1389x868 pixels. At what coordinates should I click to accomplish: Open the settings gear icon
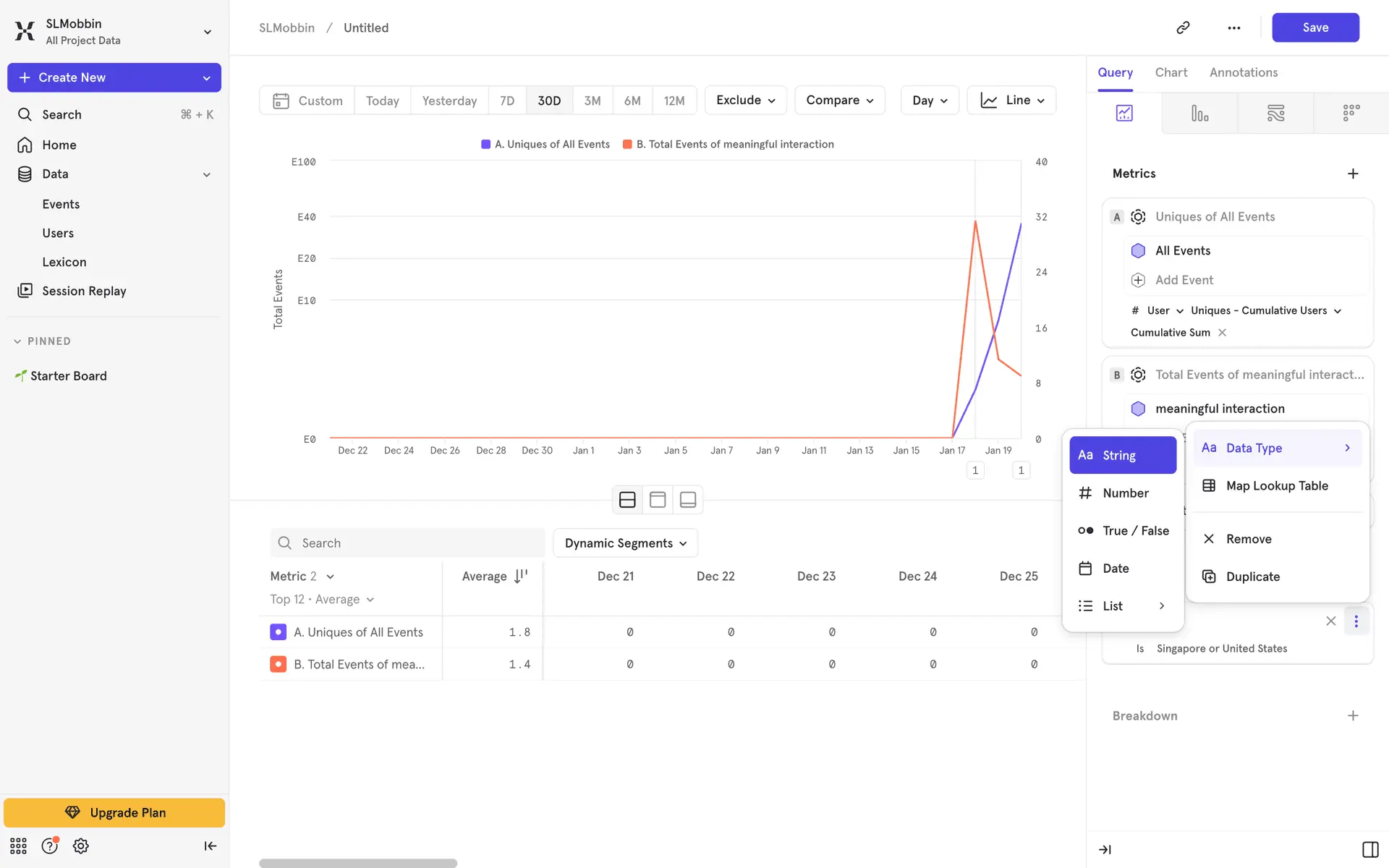click(x=80, y=846)
